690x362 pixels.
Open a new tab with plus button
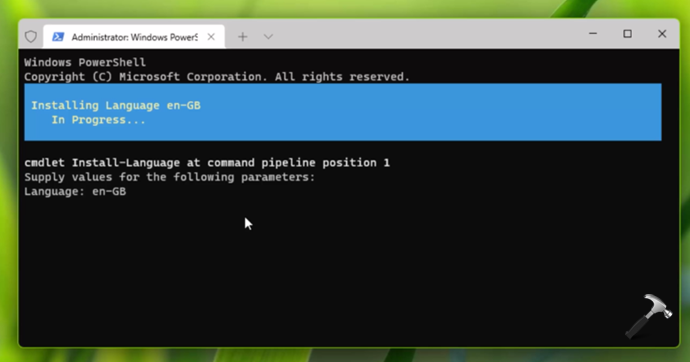point(242,37)
